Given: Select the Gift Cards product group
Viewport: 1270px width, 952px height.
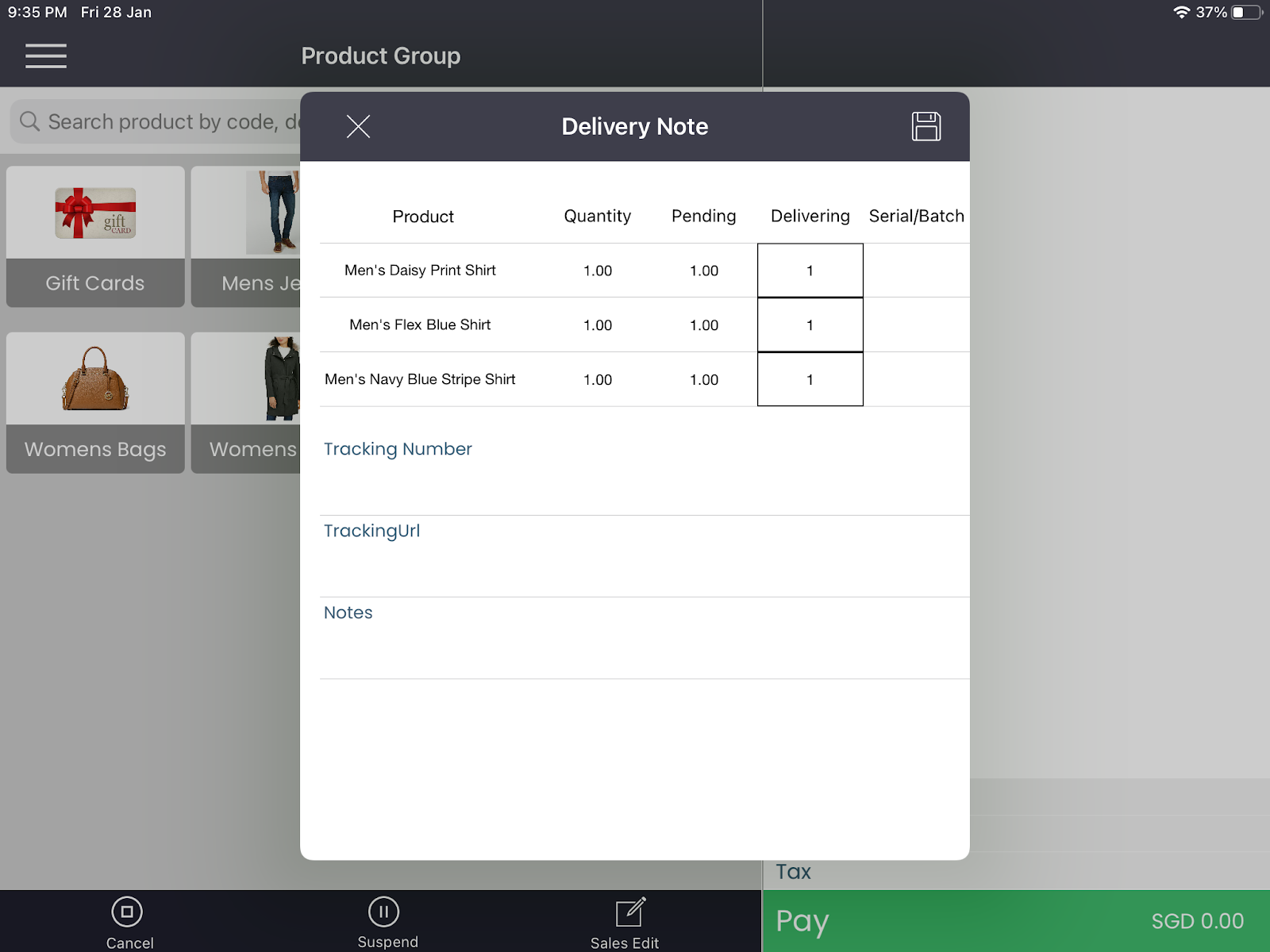Looking at the screenshot, I should point(95,236).
